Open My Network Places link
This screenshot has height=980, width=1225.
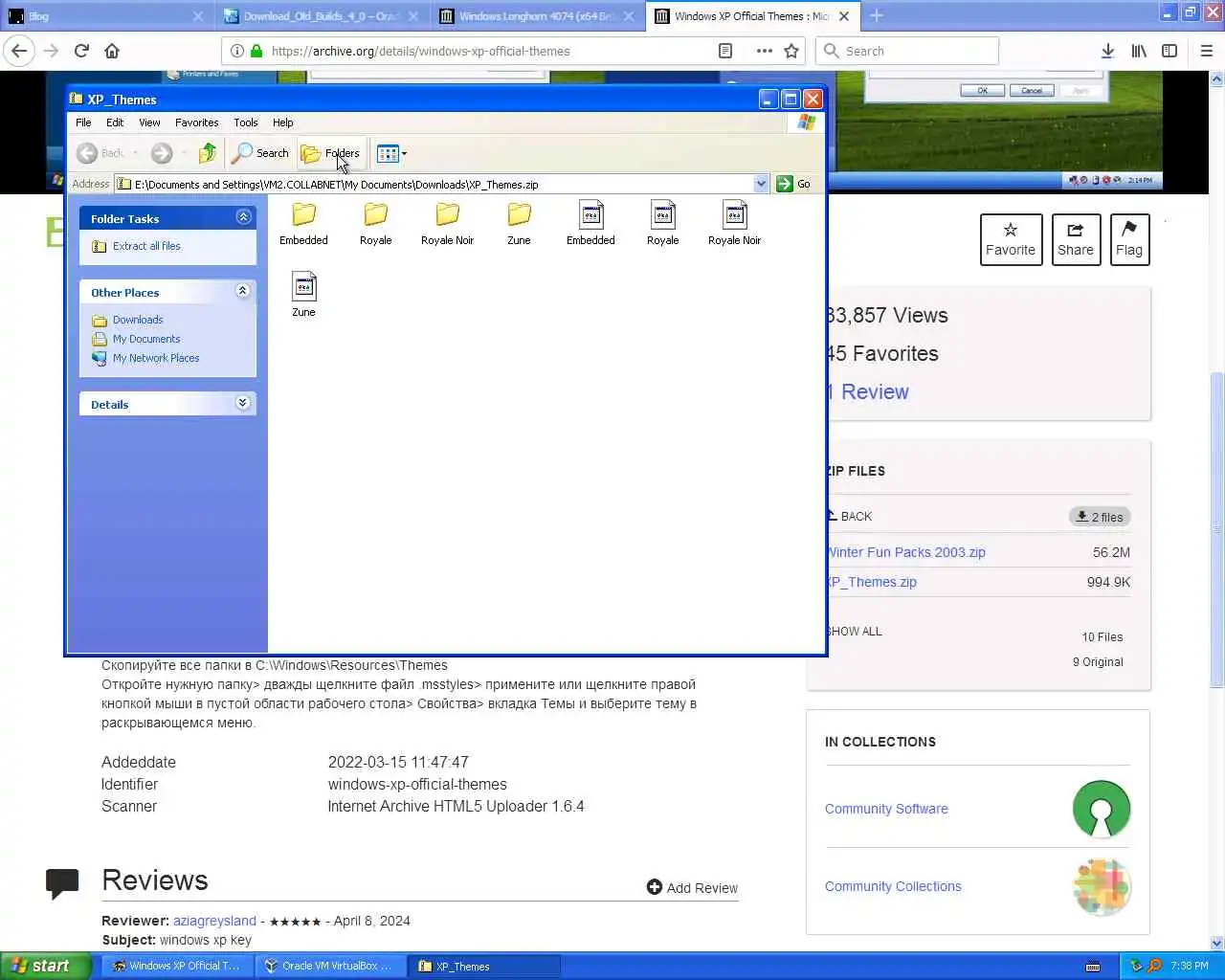(x=156, y=358)
